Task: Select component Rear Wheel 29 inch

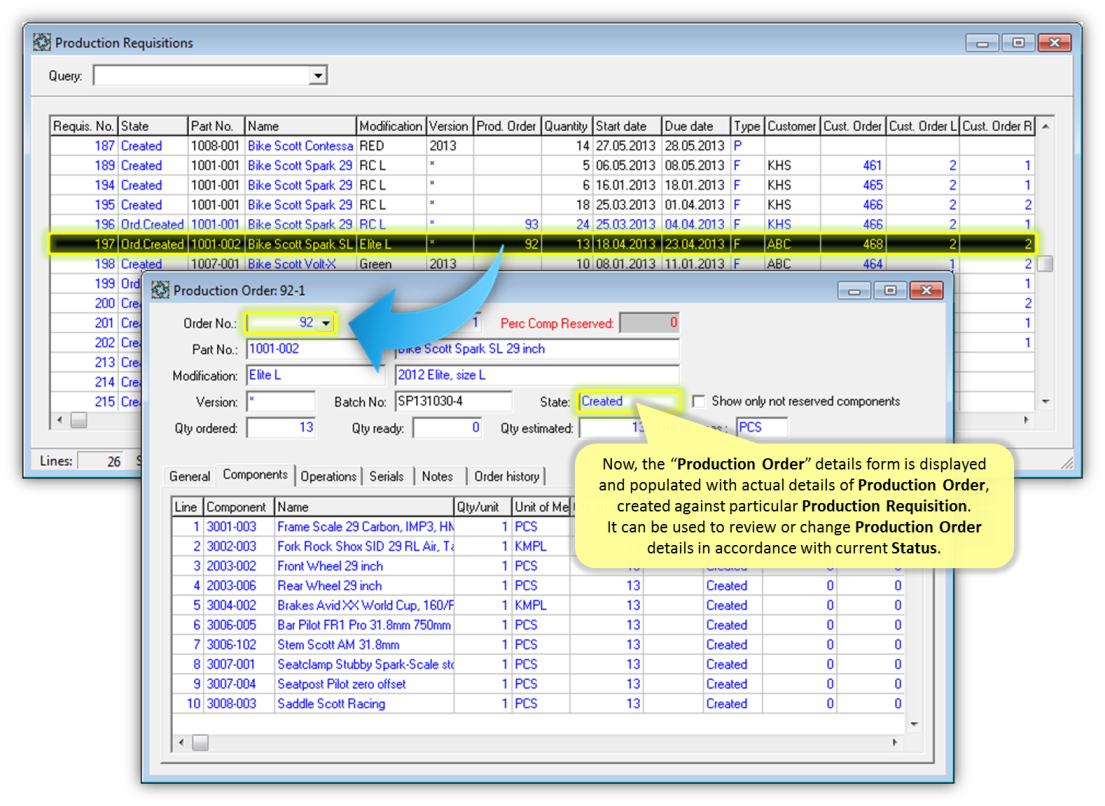Action: [x=538, y=586]
